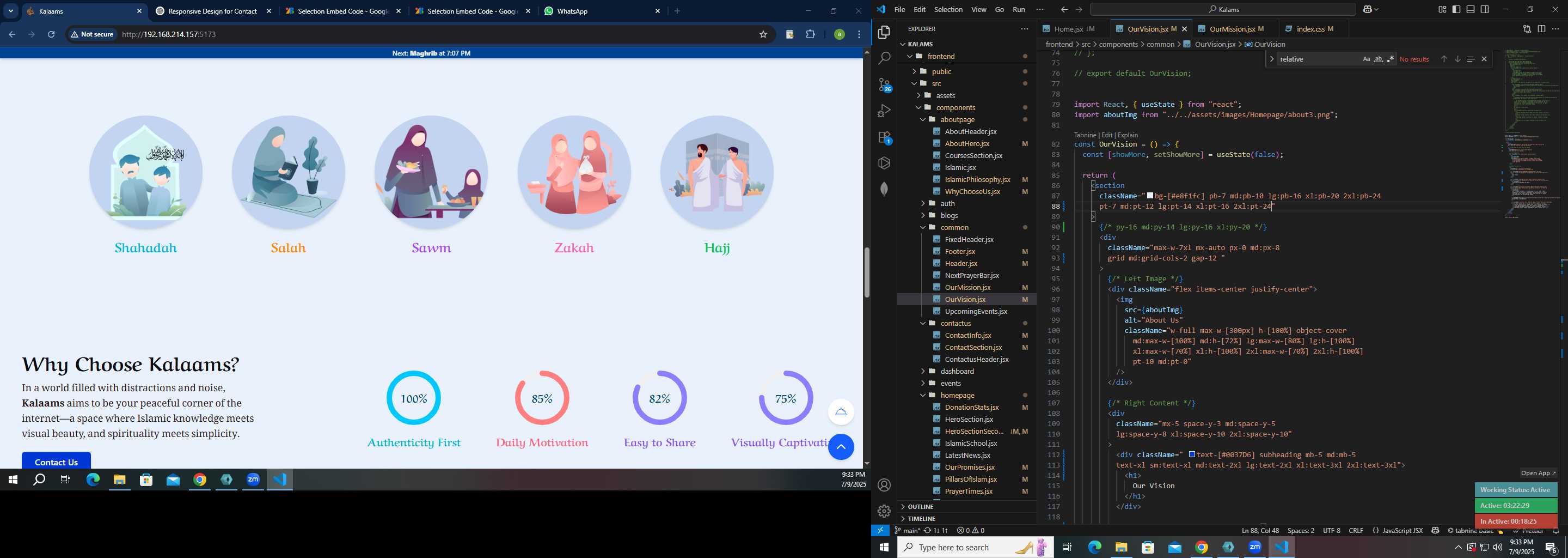Viewport: 1568px width, 558px height.
Task: Toggle the Primary Side Bar layout button
Action: point(1456,9)
